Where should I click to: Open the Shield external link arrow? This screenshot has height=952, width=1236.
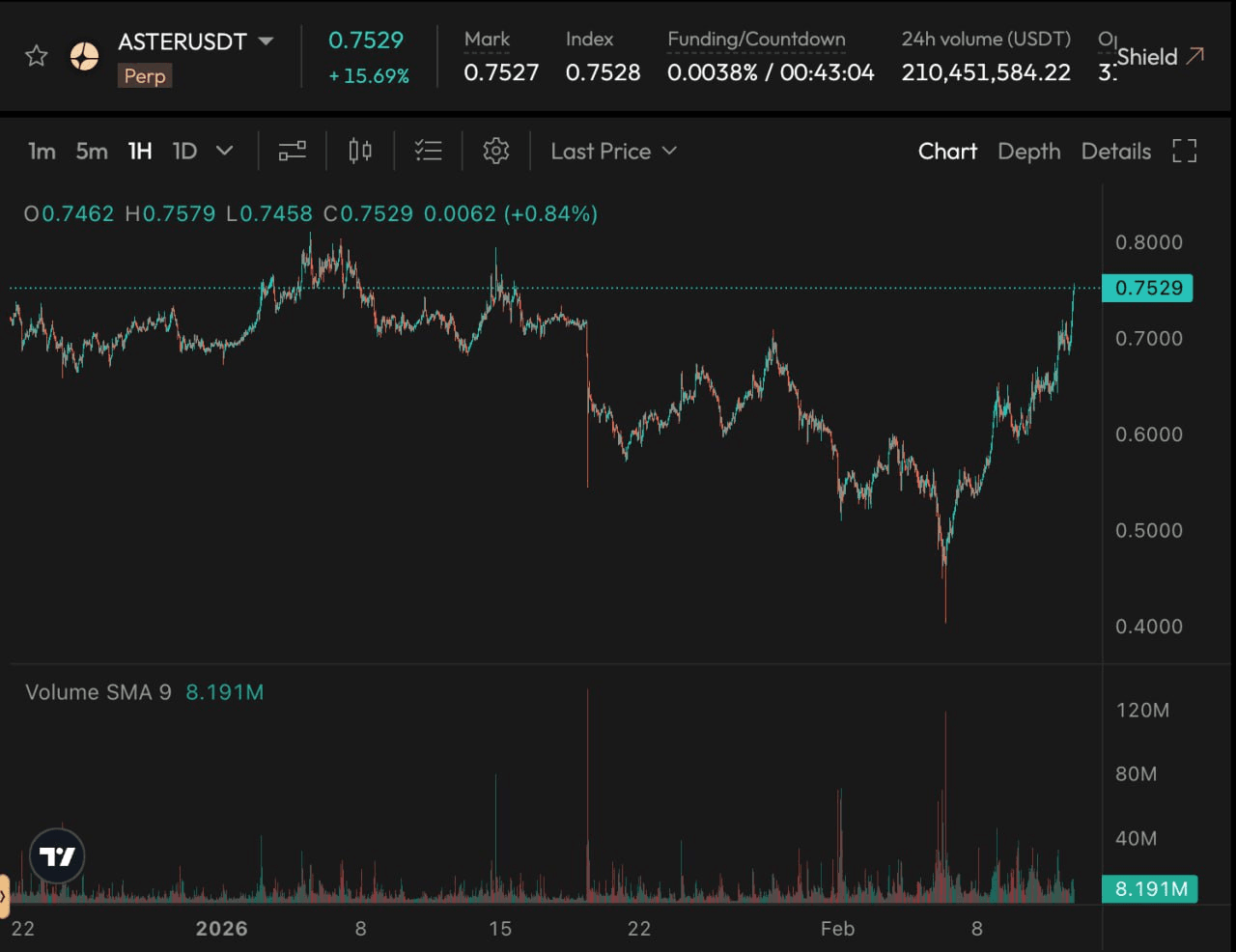1194,56
